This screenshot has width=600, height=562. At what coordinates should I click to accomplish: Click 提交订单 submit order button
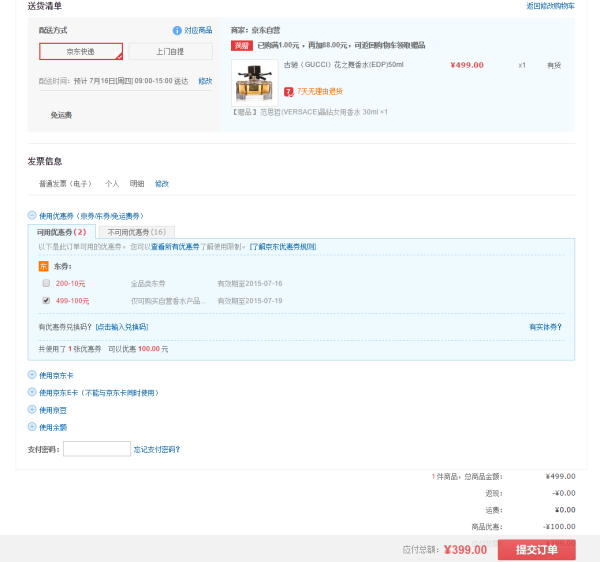coord(536,550)
